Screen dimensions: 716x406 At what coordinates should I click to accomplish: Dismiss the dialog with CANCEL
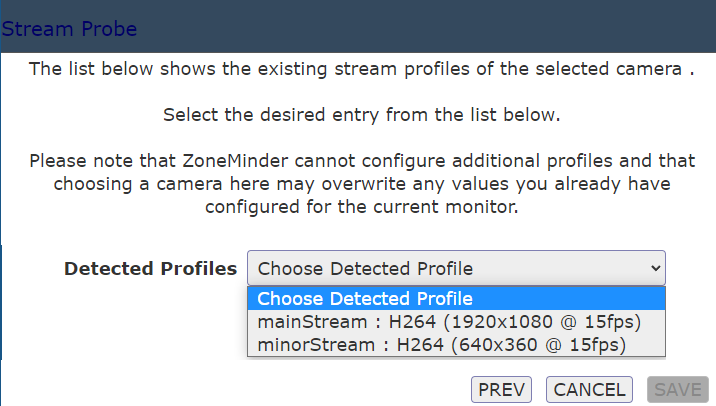tap(589, 390)
